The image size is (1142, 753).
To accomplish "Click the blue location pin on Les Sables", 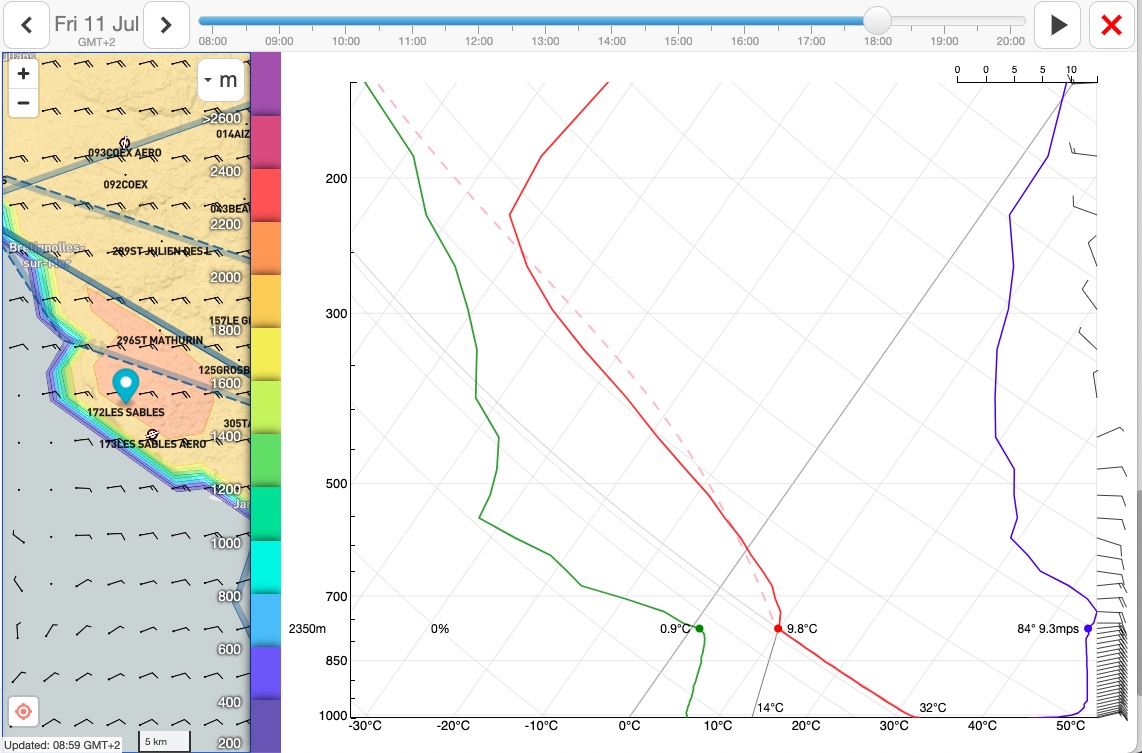I will (x=125, y=384).
